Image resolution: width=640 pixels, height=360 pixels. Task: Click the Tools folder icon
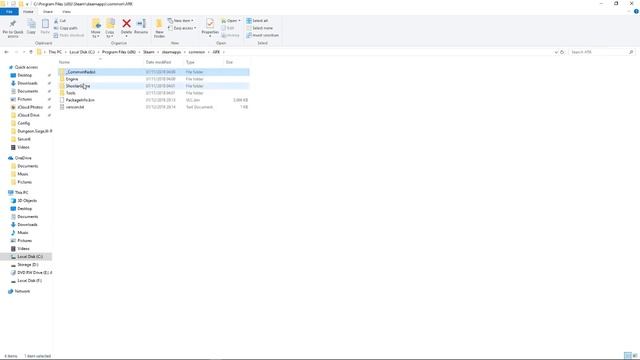[x=62, y=93]
